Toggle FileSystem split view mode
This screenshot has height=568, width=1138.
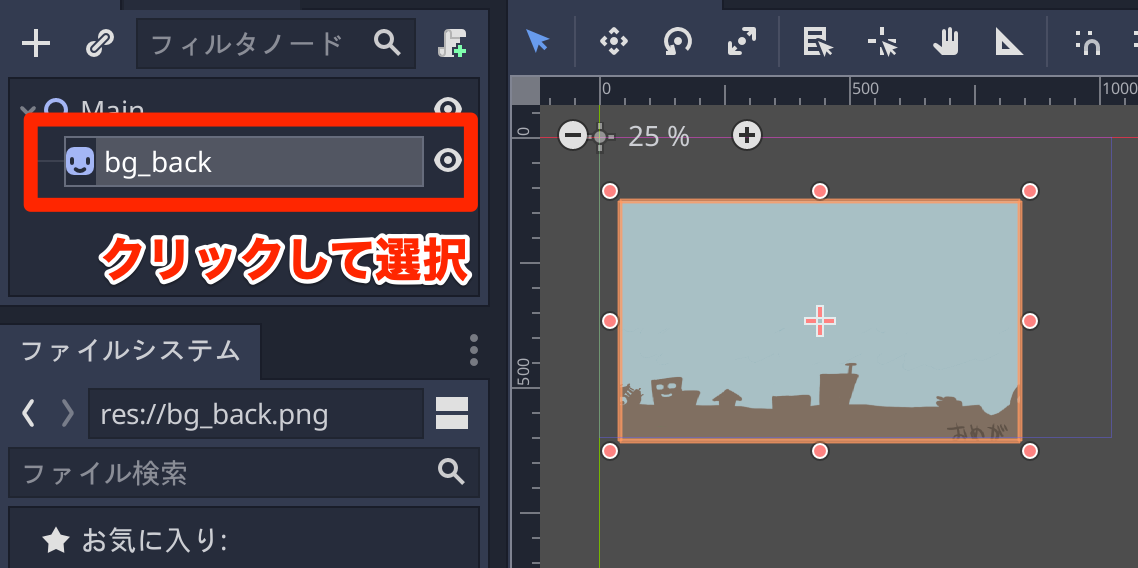tap(451, 413)
